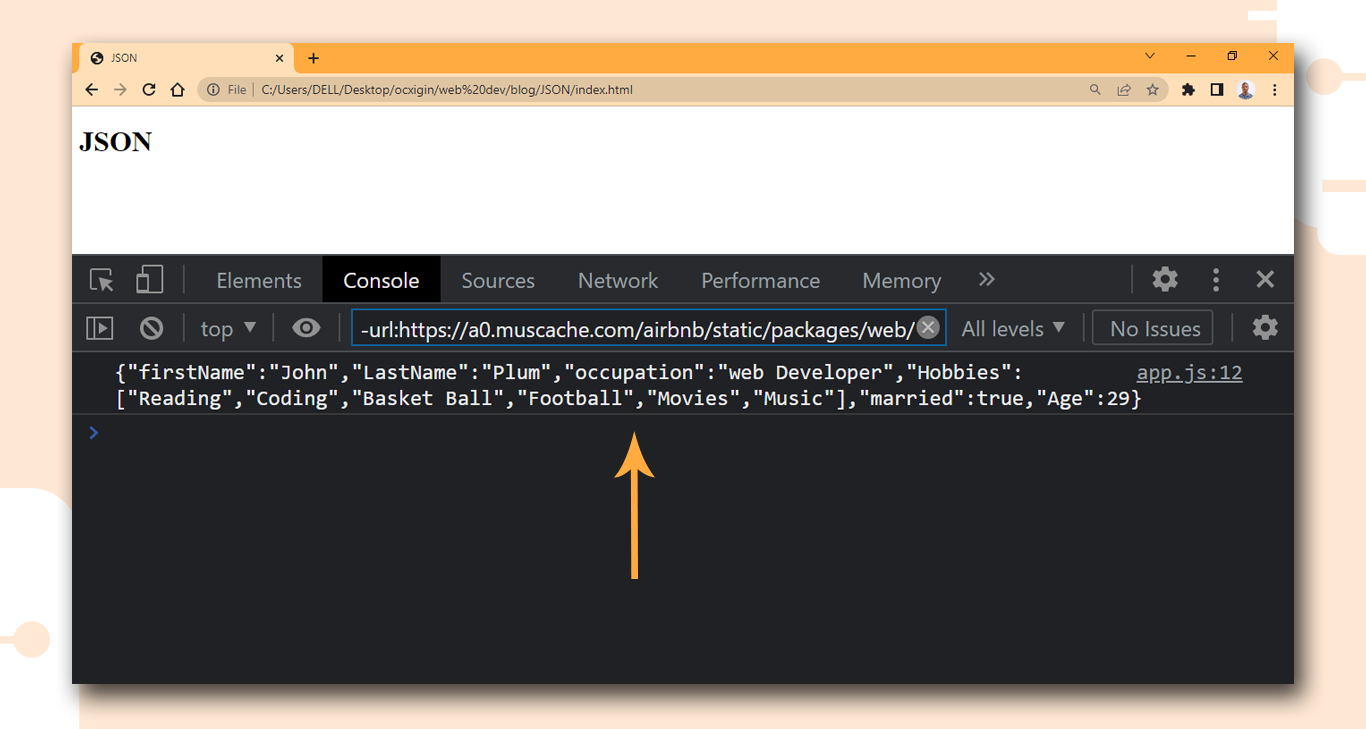Open the All levels log dropdown
The width and height of the screenshot is (1366, 729).
(1013, 328)
